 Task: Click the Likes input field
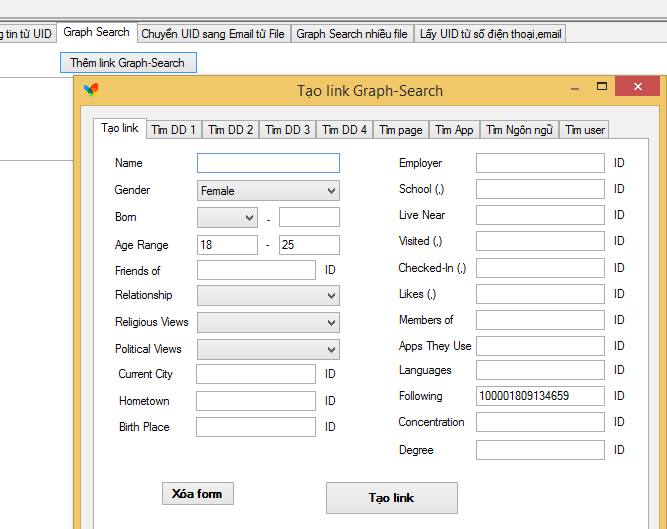(x=540, y=294)
